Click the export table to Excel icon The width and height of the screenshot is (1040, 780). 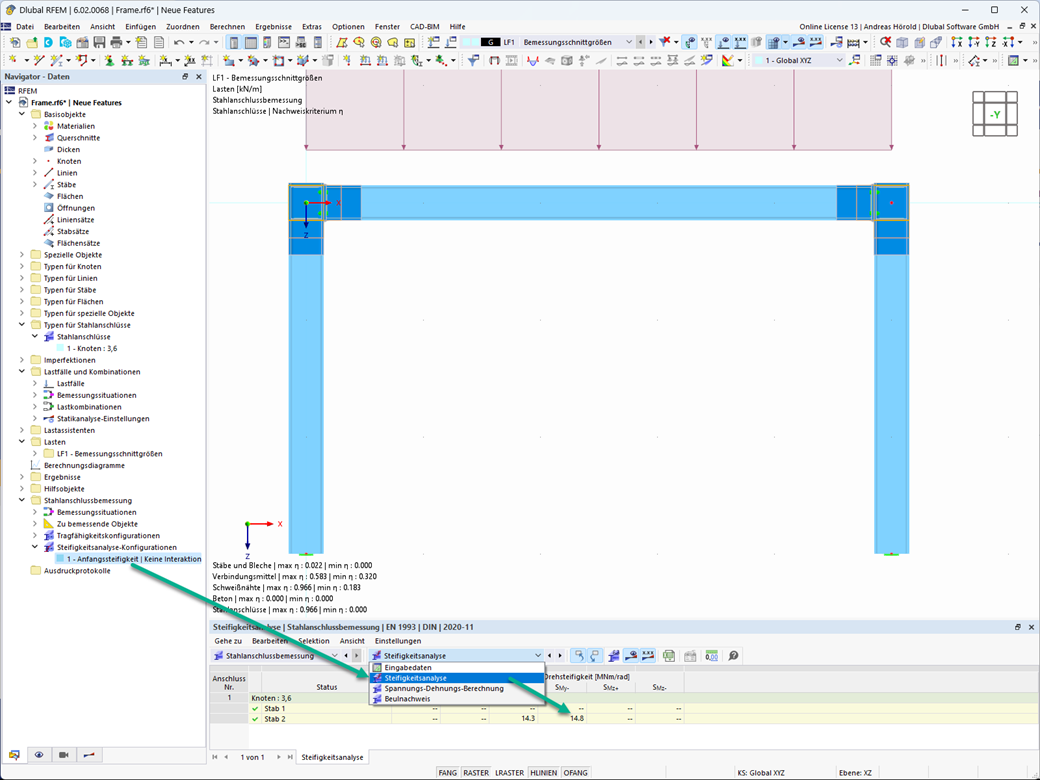tap(669, 655)
